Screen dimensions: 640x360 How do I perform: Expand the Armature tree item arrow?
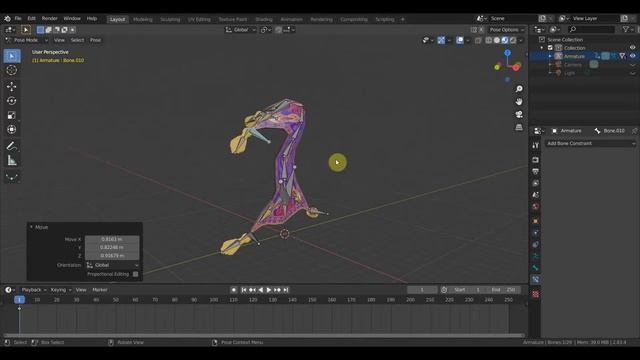[x=550, y=56]
